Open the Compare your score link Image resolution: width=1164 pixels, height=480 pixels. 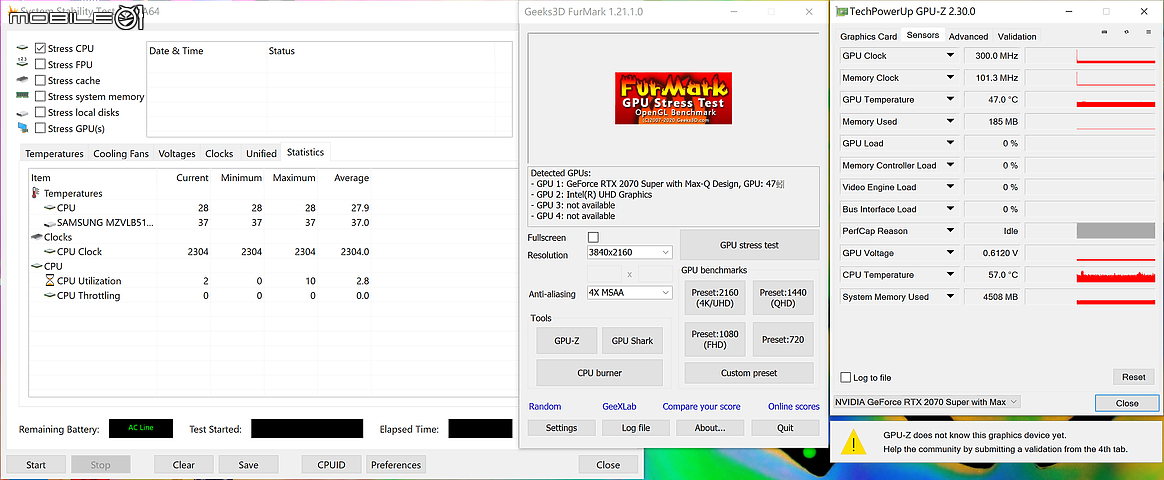[x=701, y=407]
